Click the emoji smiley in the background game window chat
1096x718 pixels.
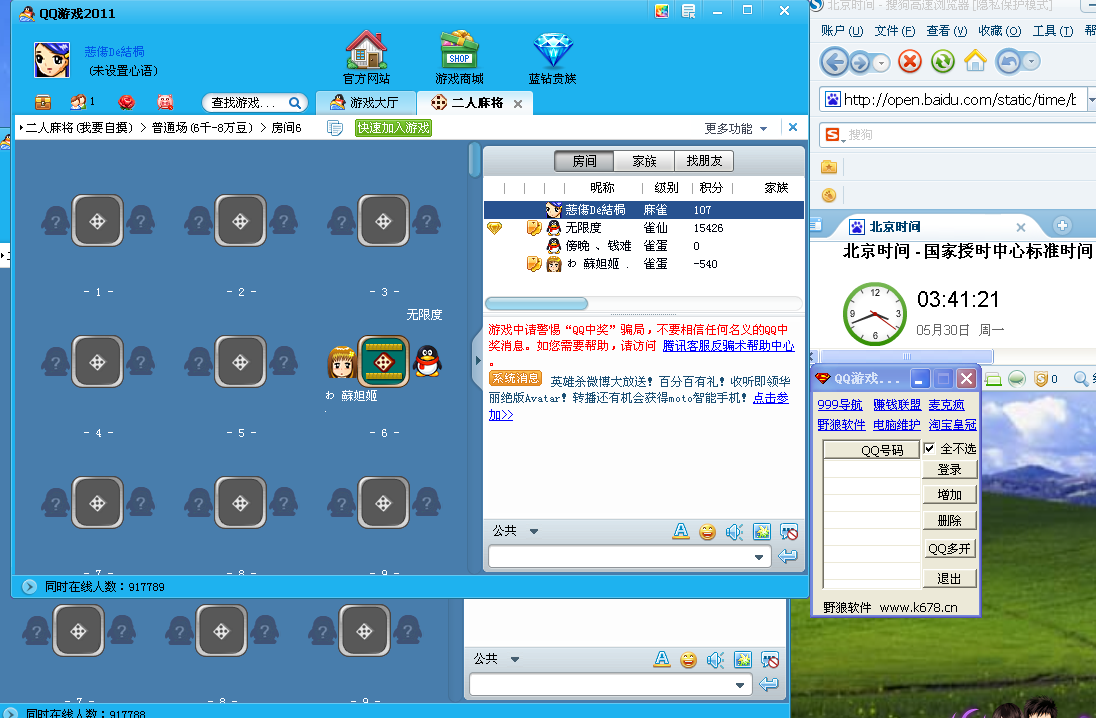pyautogui.click(x=688, y=659)
